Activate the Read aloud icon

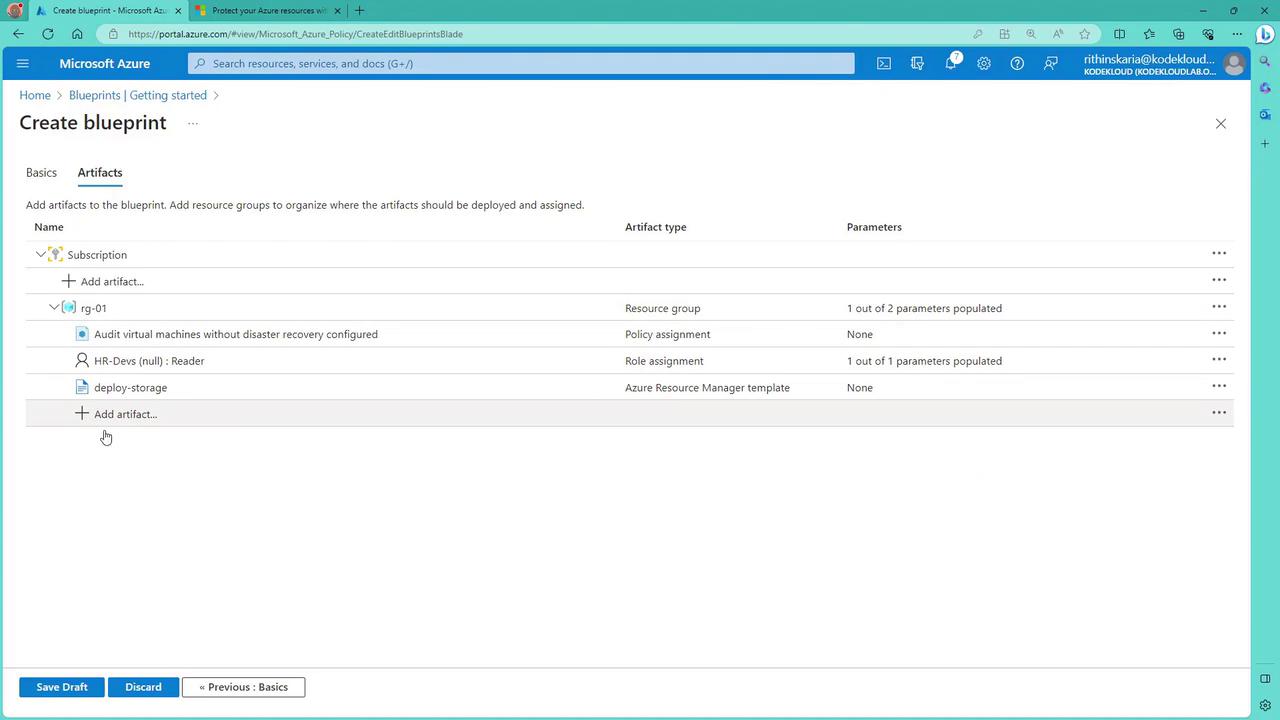click(1058, 34)
